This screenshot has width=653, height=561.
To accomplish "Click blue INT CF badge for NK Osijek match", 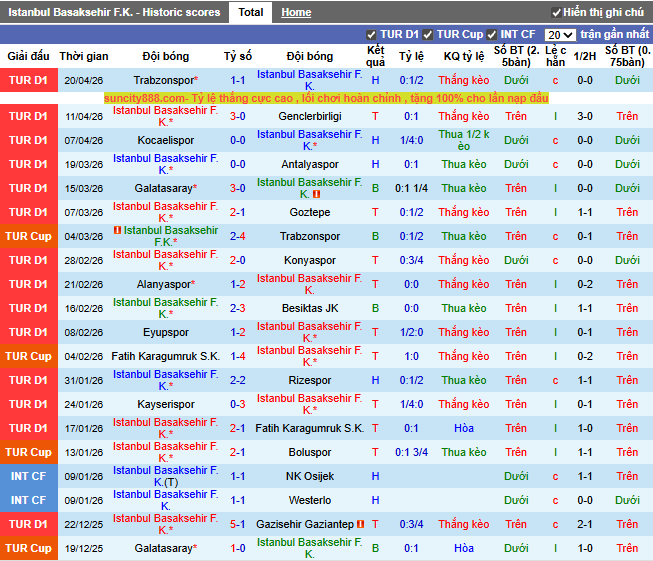I will click(28, 476).
